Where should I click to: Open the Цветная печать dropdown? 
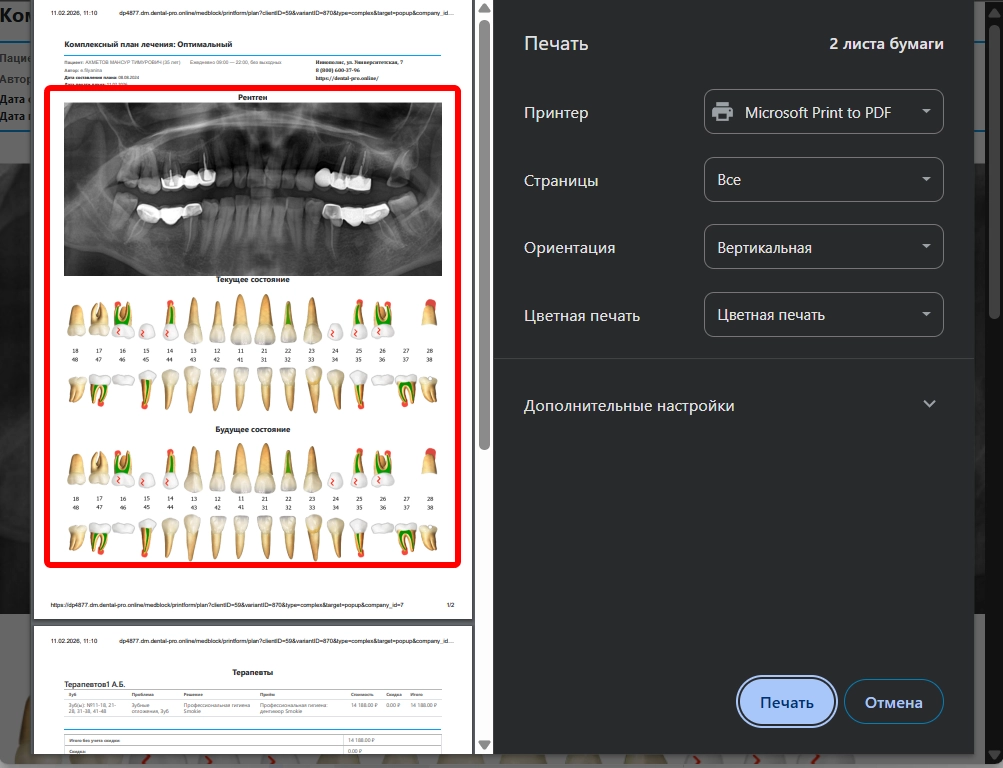(823, 314)
